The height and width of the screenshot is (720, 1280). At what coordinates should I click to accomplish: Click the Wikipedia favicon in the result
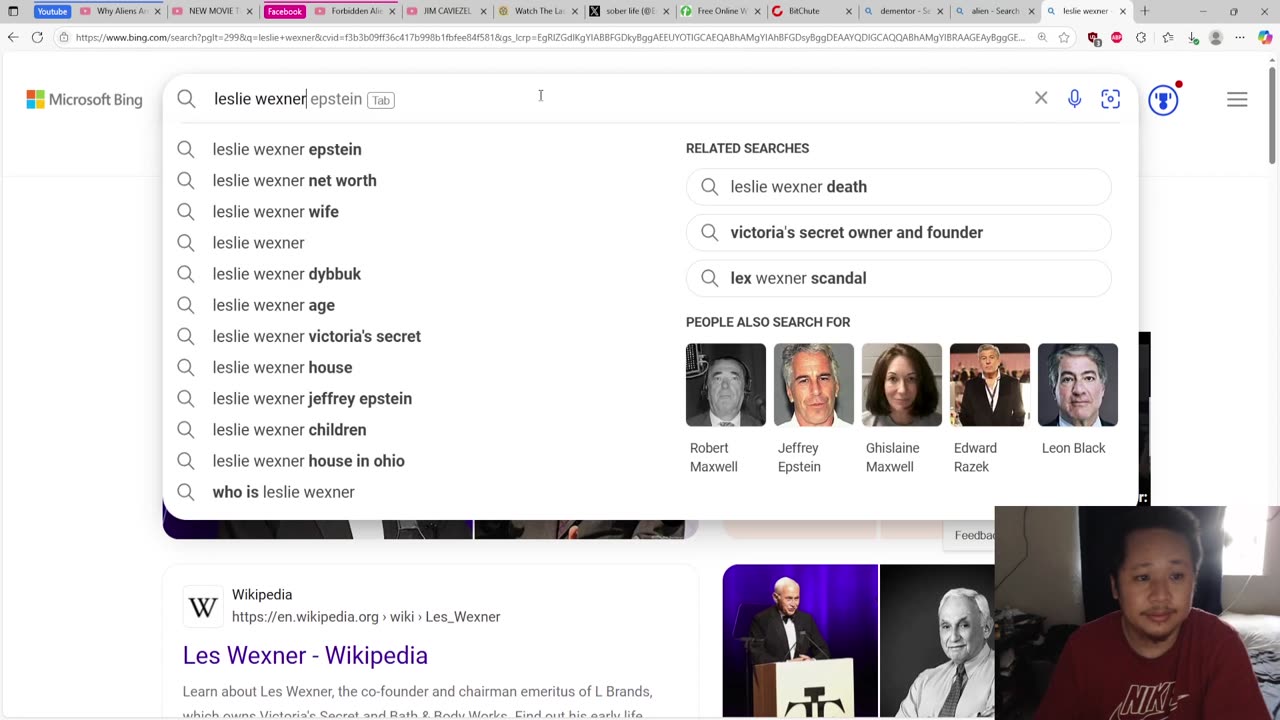tap(203, 606)
